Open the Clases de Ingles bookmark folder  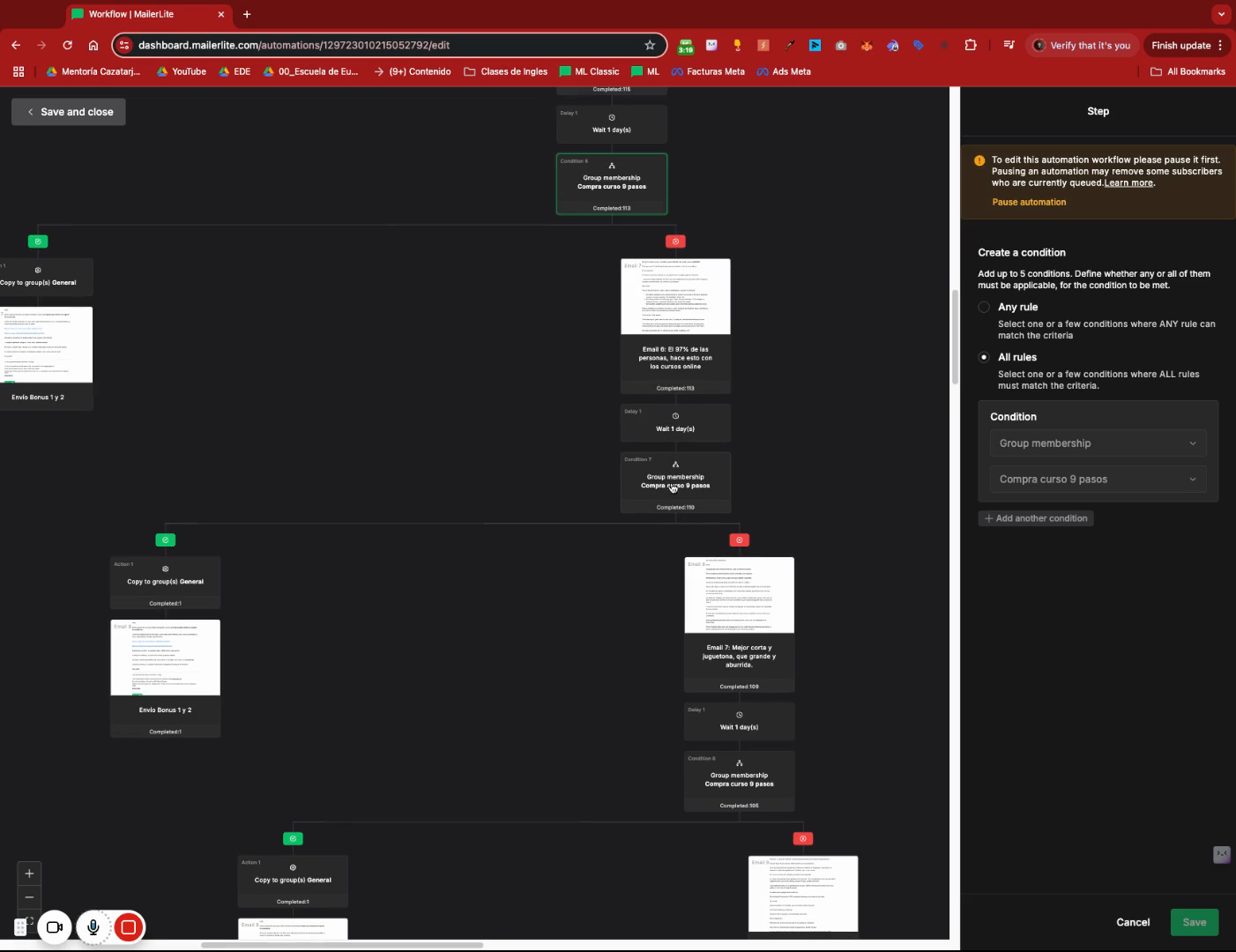(x=506, y=71)
